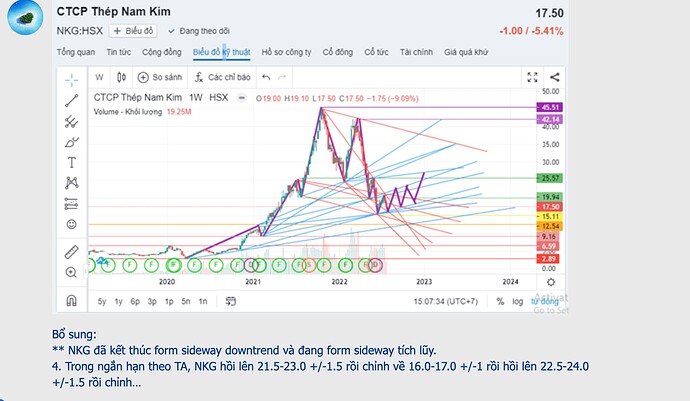Open the Cộng đồng tab
Viewport: 690px width, 401px height.
click(161, 52)
